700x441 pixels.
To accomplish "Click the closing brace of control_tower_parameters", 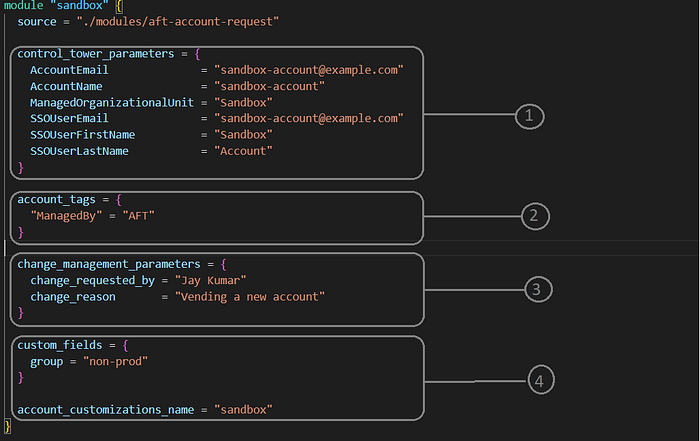I will point(21,168).
